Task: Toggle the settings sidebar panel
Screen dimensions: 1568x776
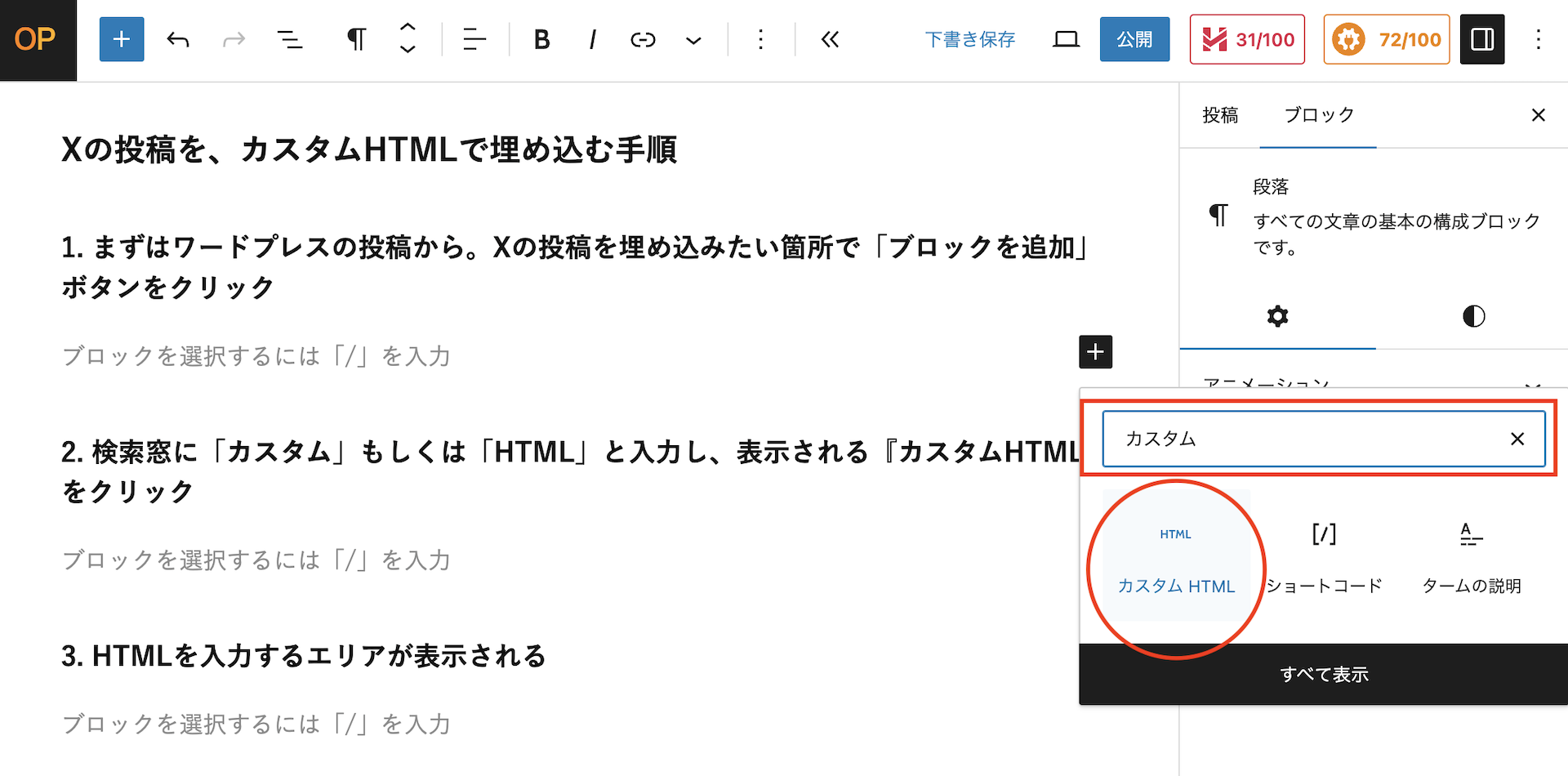Action: coord(1482,39)
